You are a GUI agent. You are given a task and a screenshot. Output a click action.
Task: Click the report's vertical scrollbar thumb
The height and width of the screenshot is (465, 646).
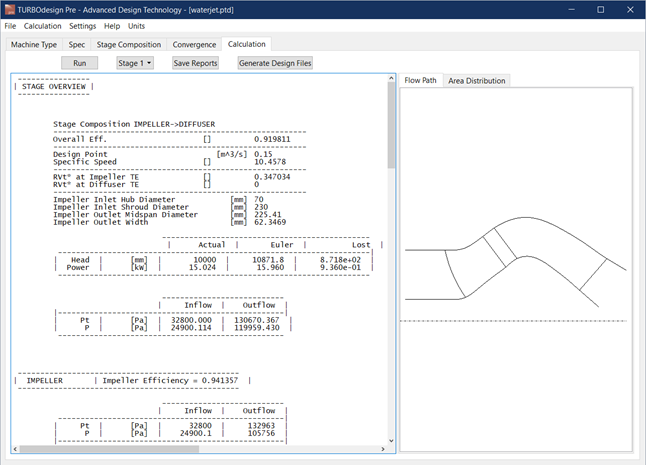(x=391, y=125)
